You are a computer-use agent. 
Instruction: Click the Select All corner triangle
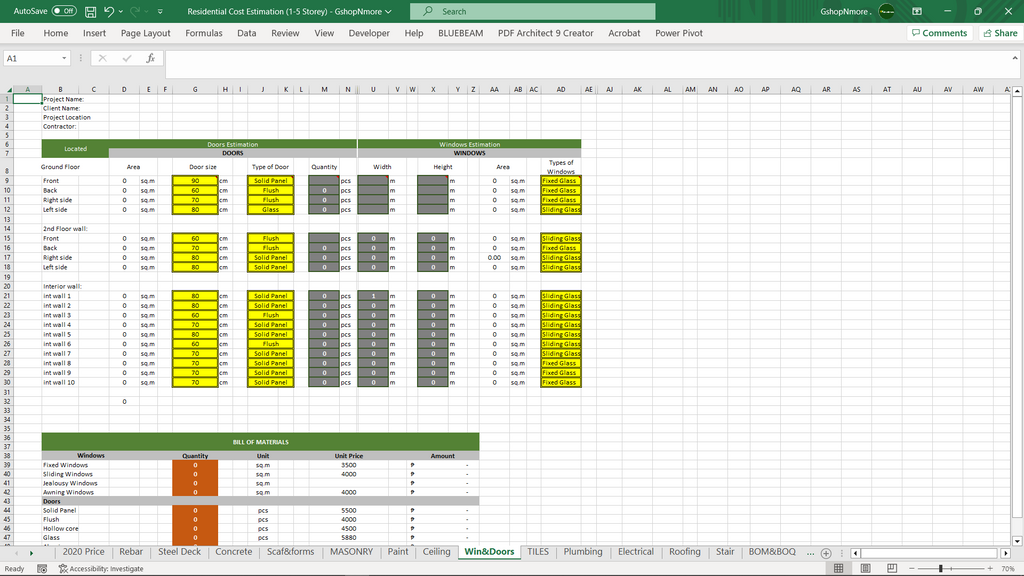point(8,89)
